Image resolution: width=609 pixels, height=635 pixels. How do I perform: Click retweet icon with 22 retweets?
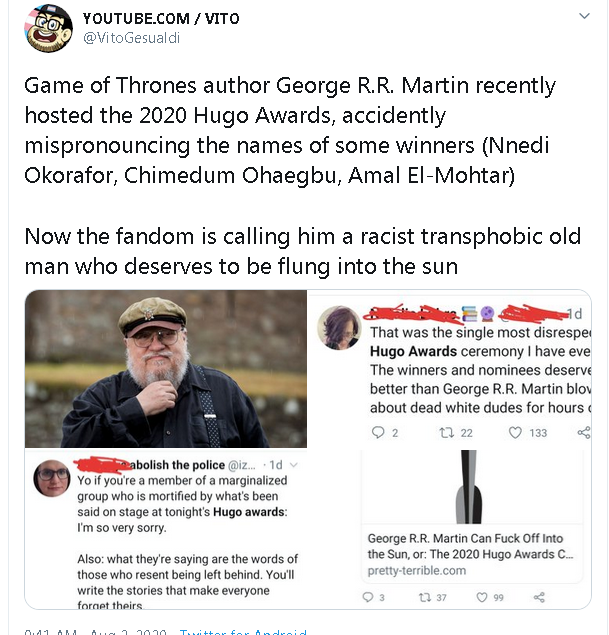(x=448, y=432)
